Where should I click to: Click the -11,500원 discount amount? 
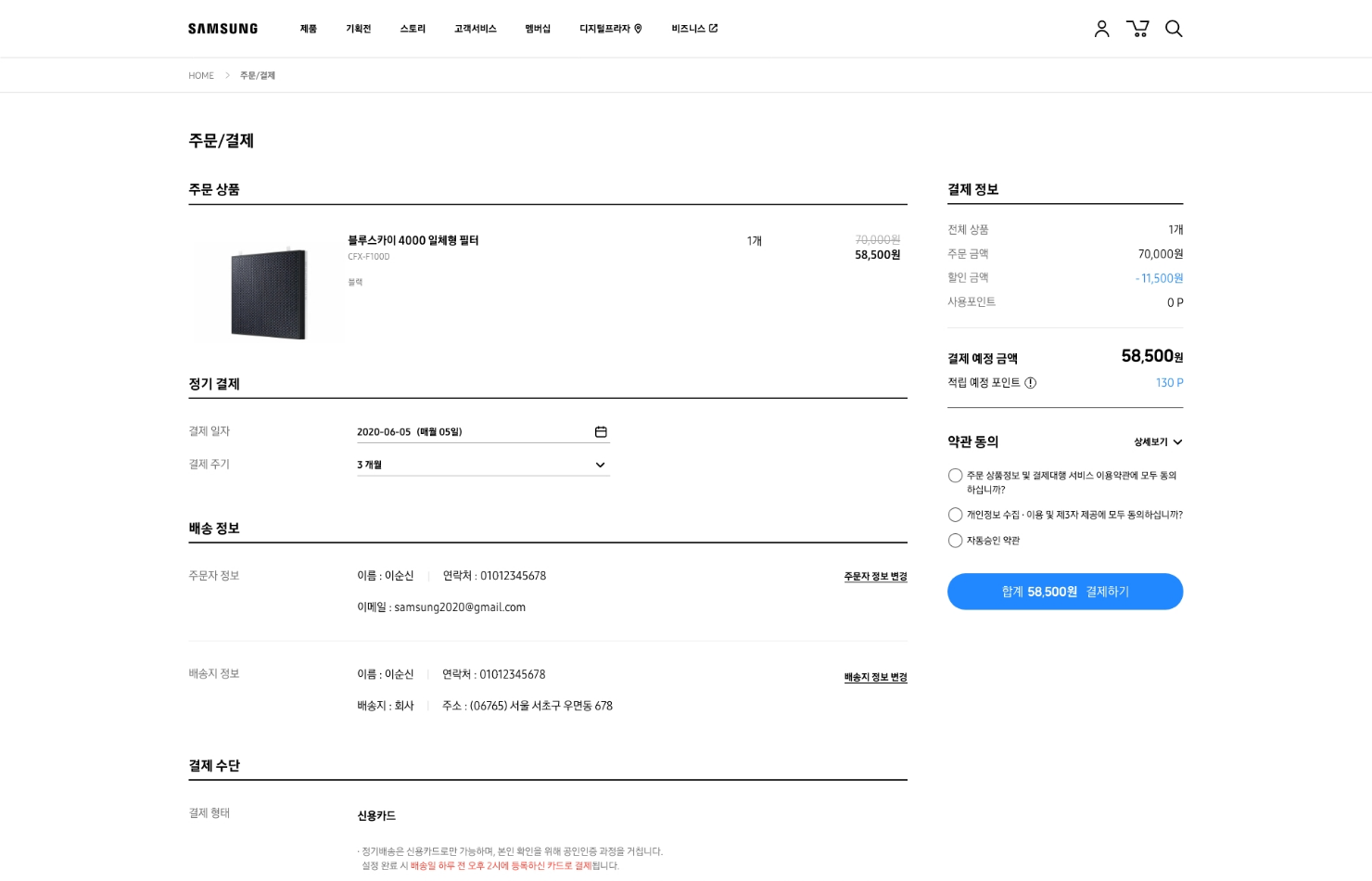click(1160, 278)
